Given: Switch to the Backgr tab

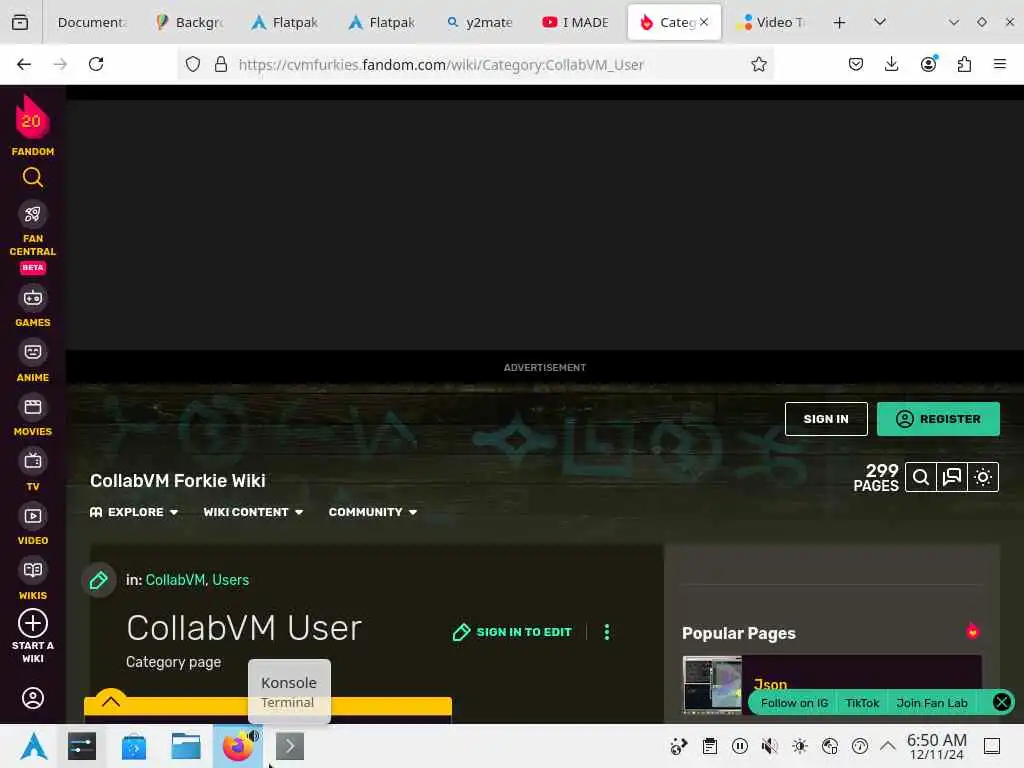Looking at the screenshot, I should [x=191, y=22].
